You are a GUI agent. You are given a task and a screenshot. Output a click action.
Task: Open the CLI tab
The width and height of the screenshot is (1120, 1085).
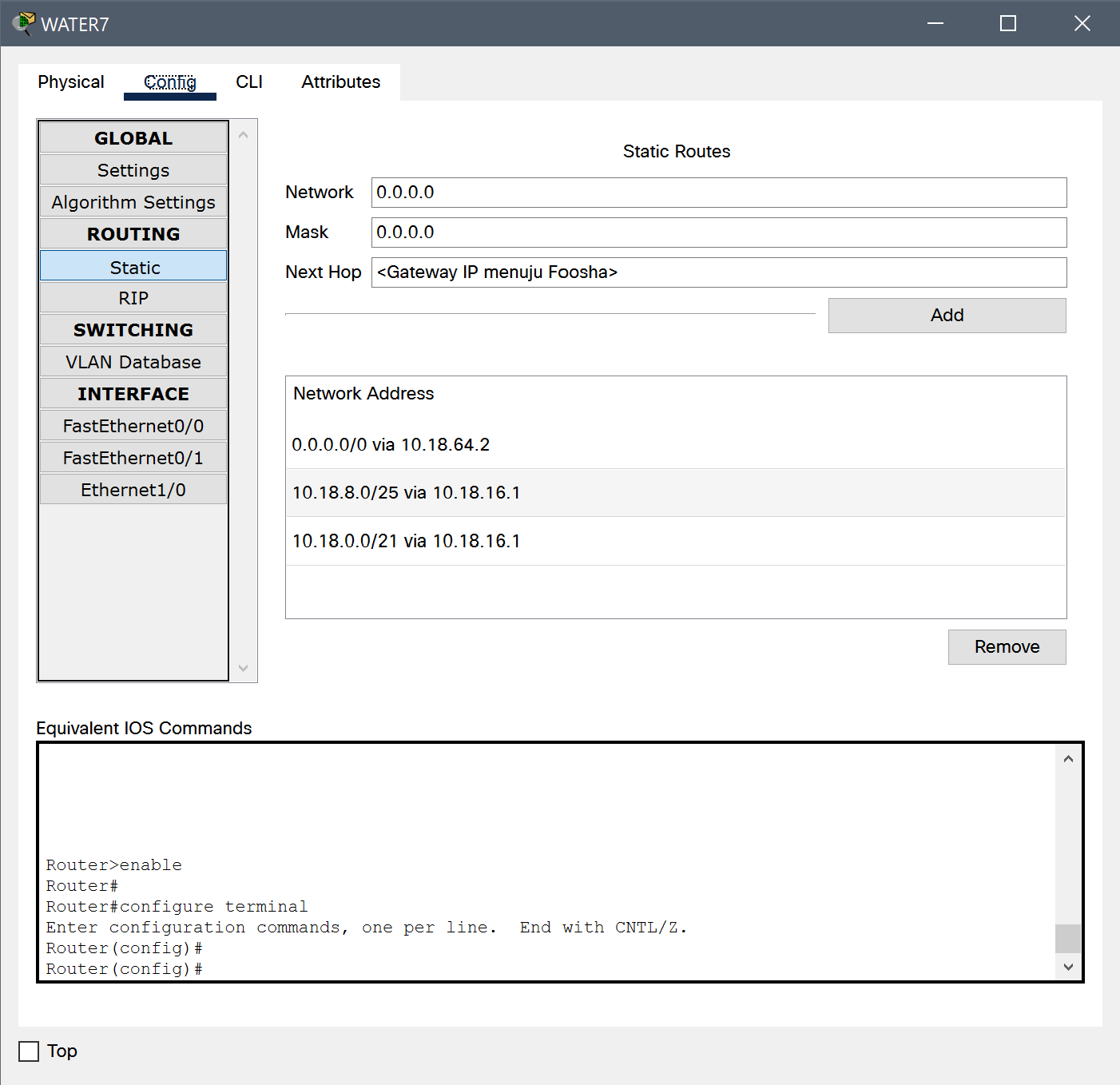point(249,82)
